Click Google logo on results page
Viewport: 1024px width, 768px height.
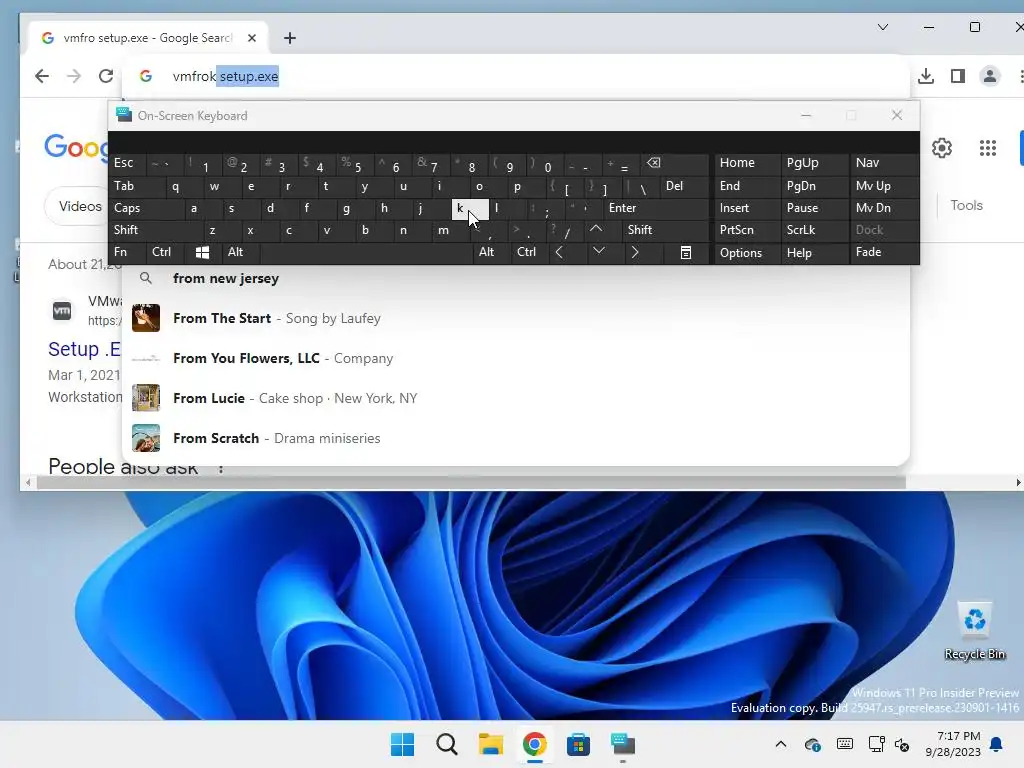[76, 148]
